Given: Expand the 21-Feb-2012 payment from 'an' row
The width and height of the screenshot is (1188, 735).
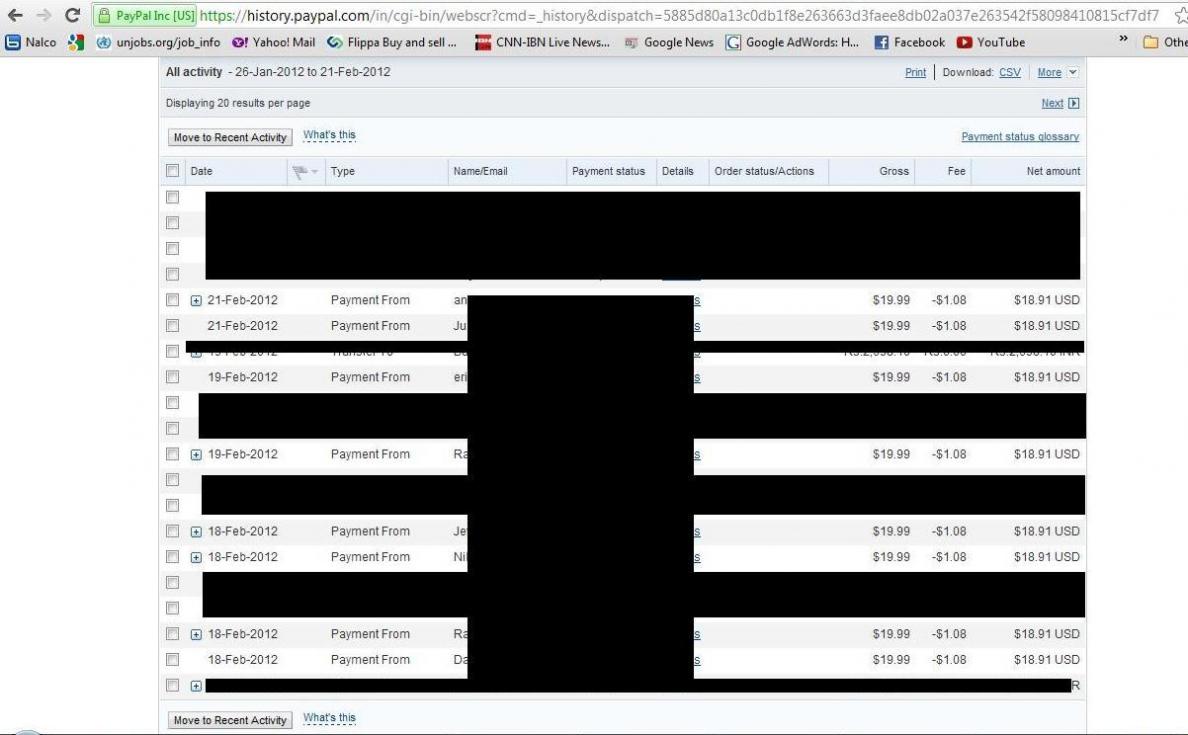Looking at the screenshot, I should click(196, 301).
